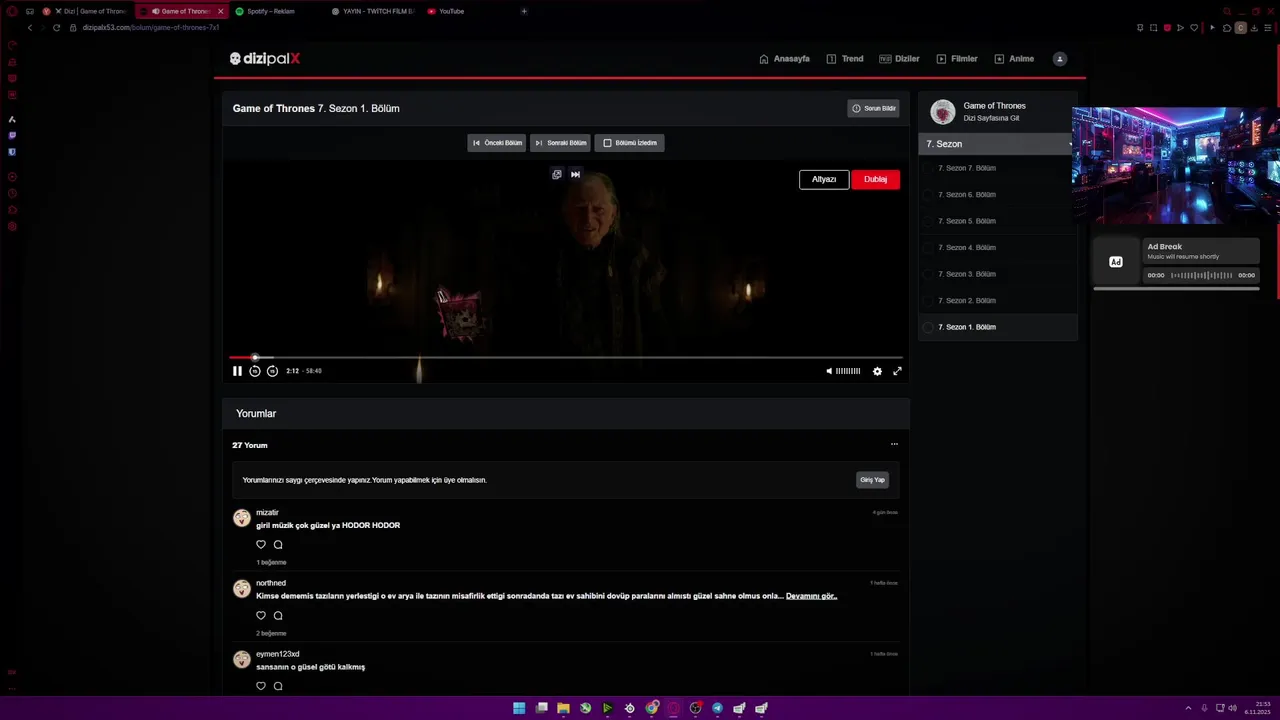Go to series page via Dizi Sayfasına Git

pos(991,118)
